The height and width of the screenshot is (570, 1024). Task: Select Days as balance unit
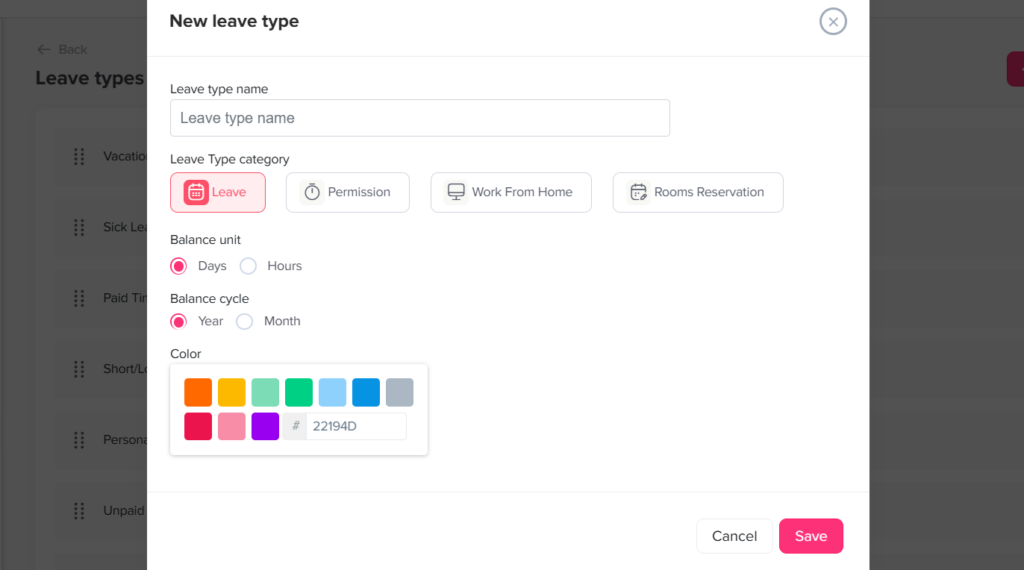pos(179,266)
